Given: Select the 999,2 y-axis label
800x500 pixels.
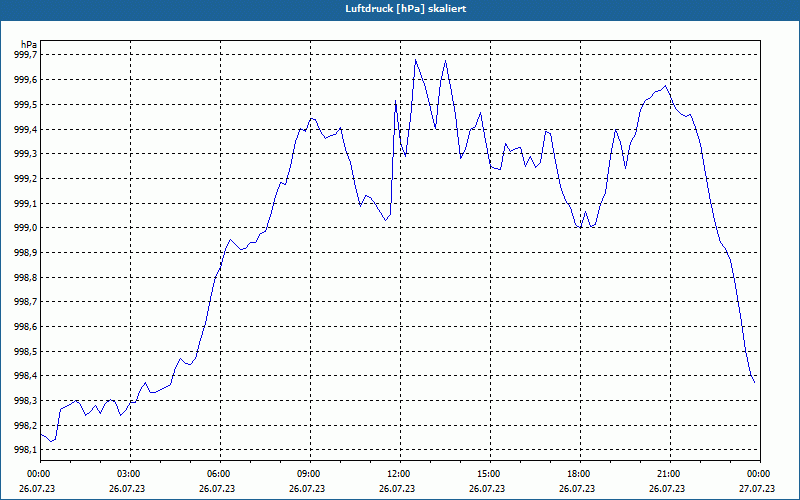Looking at the screenshot, I should coord(25,179).
